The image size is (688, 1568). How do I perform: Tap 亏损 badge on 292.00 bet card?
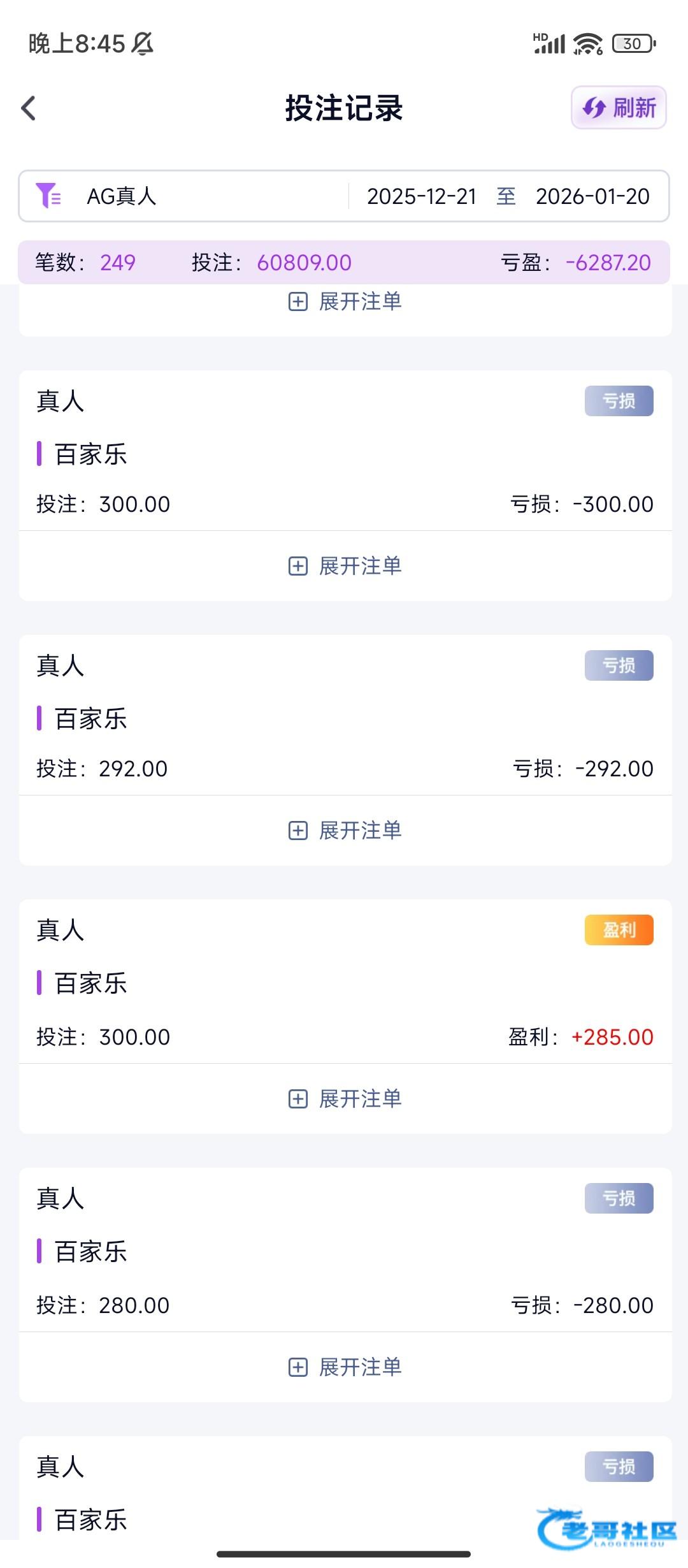click(619, 665)
